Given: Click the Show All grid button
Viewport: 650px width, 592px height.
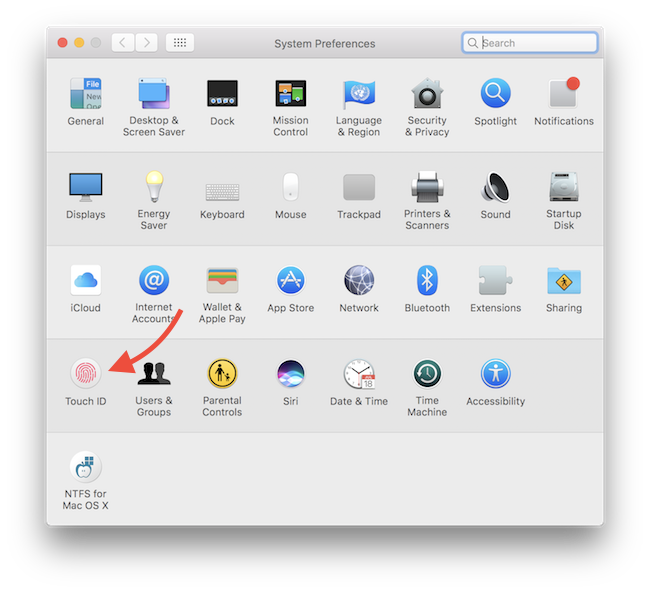Looking at the screenshot, I should point(180,43).
